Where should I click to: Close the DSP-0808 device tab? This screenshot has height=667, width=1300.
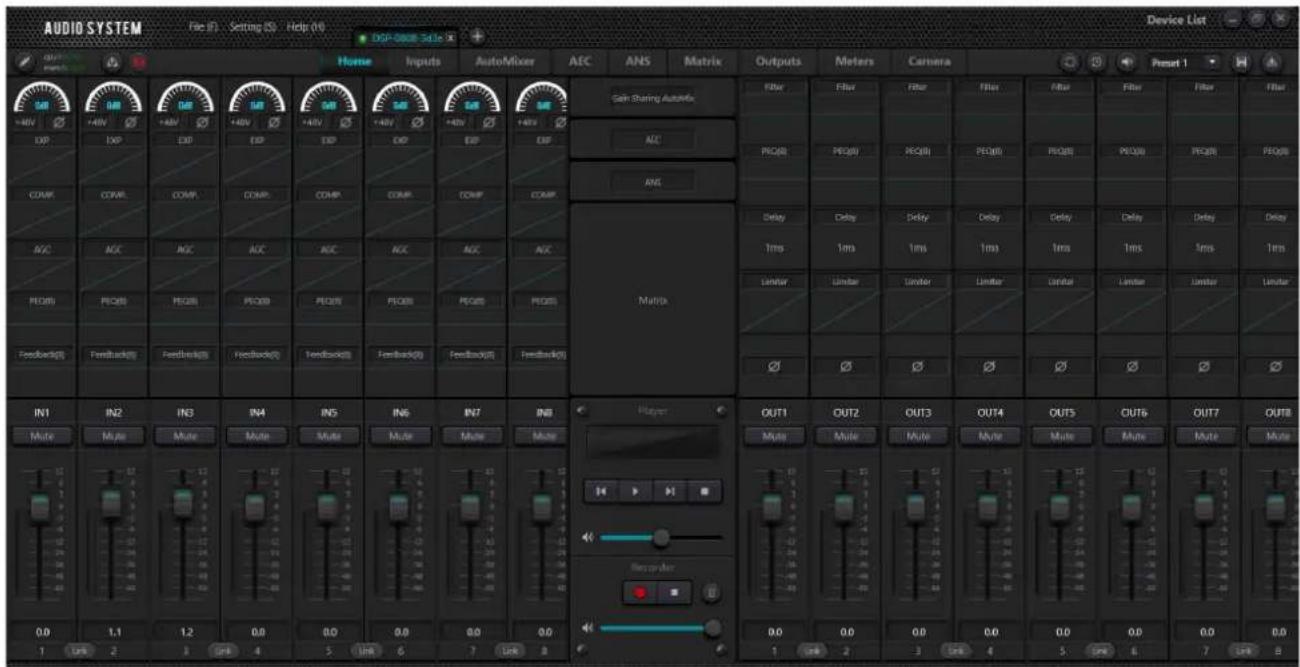click(450, 36)
